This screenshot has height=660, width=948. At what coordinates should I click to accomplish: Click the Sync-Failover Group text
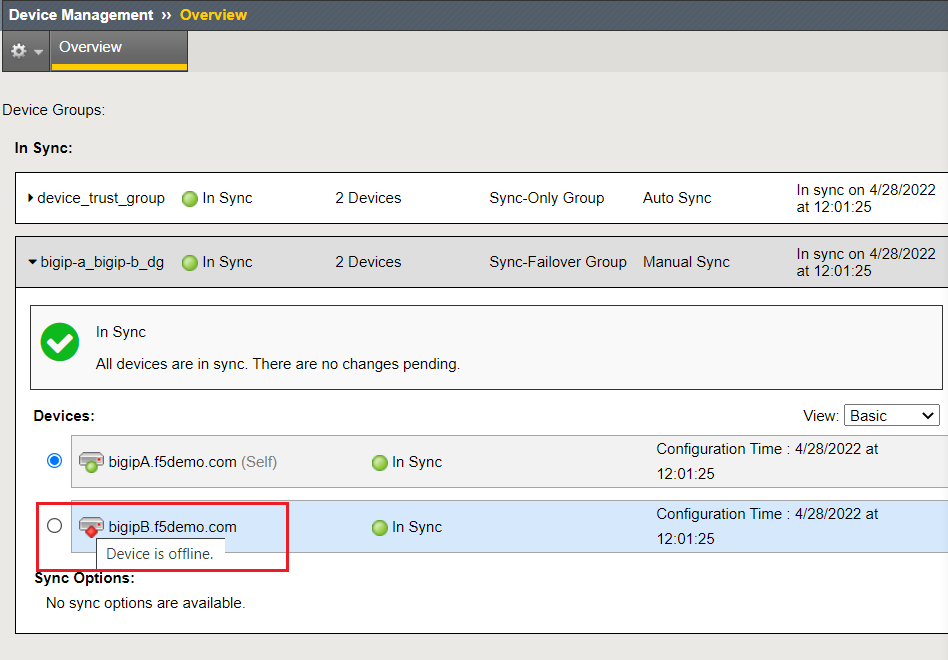[557, 262]
